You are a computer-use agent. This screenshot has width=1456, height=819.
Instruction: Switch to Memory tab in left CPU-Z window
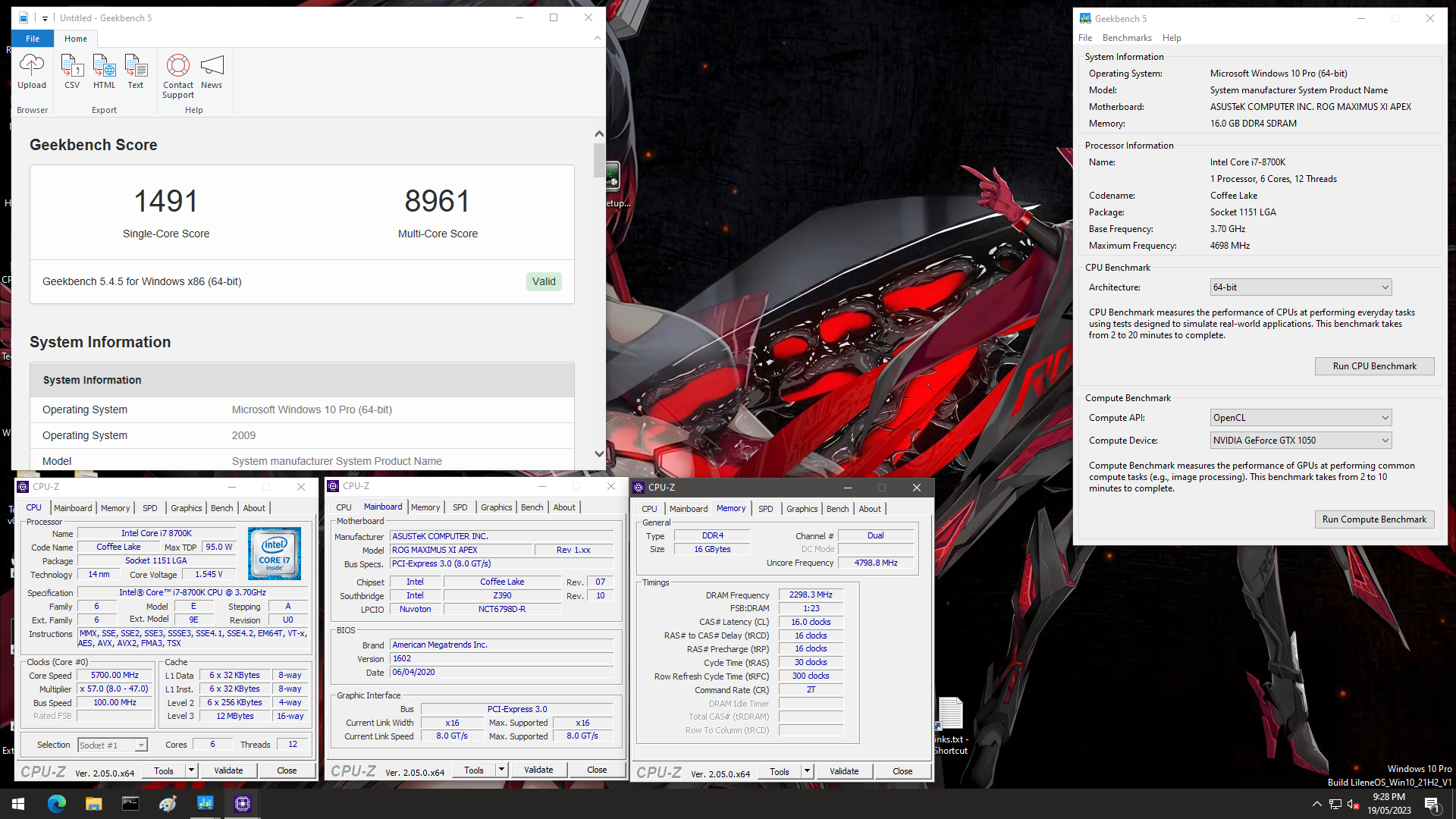coord(115,508)
